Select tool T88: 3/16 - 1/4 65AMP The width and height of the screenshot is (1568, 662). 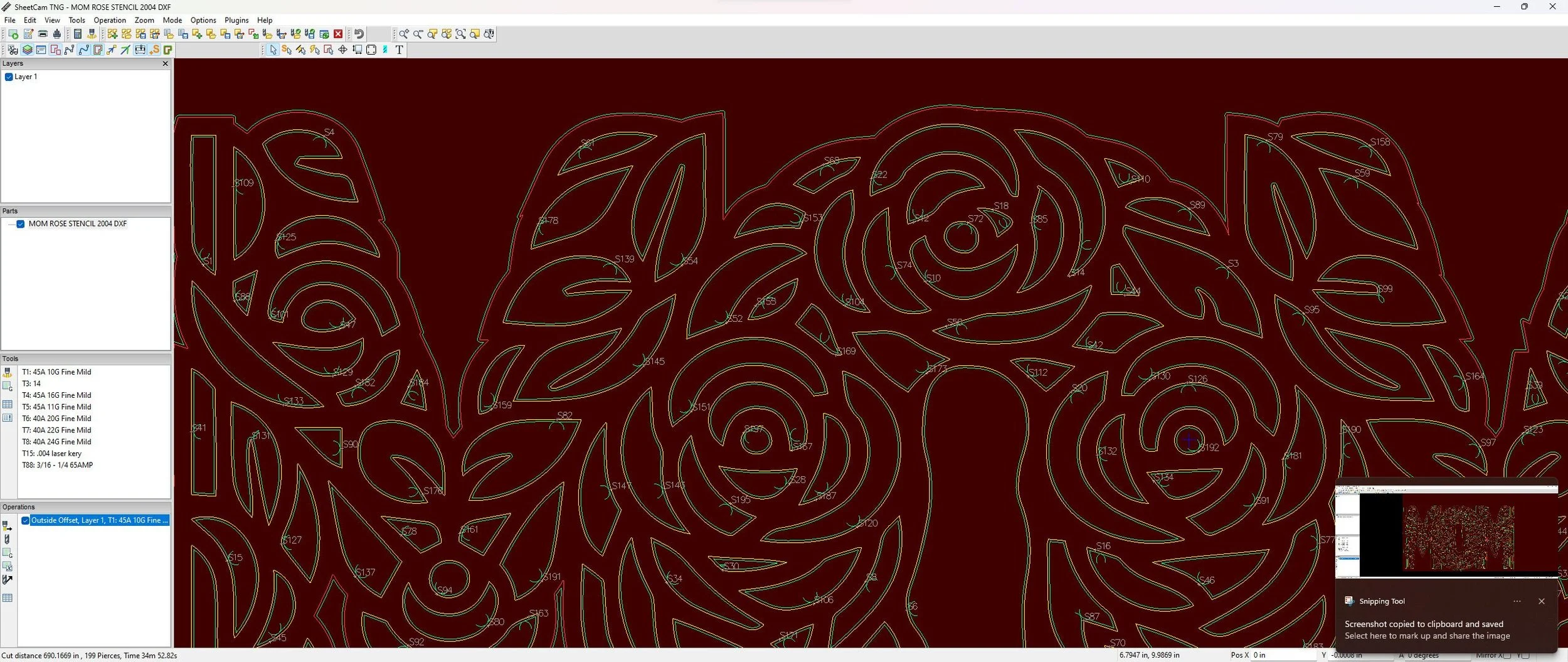click(57, 465)
